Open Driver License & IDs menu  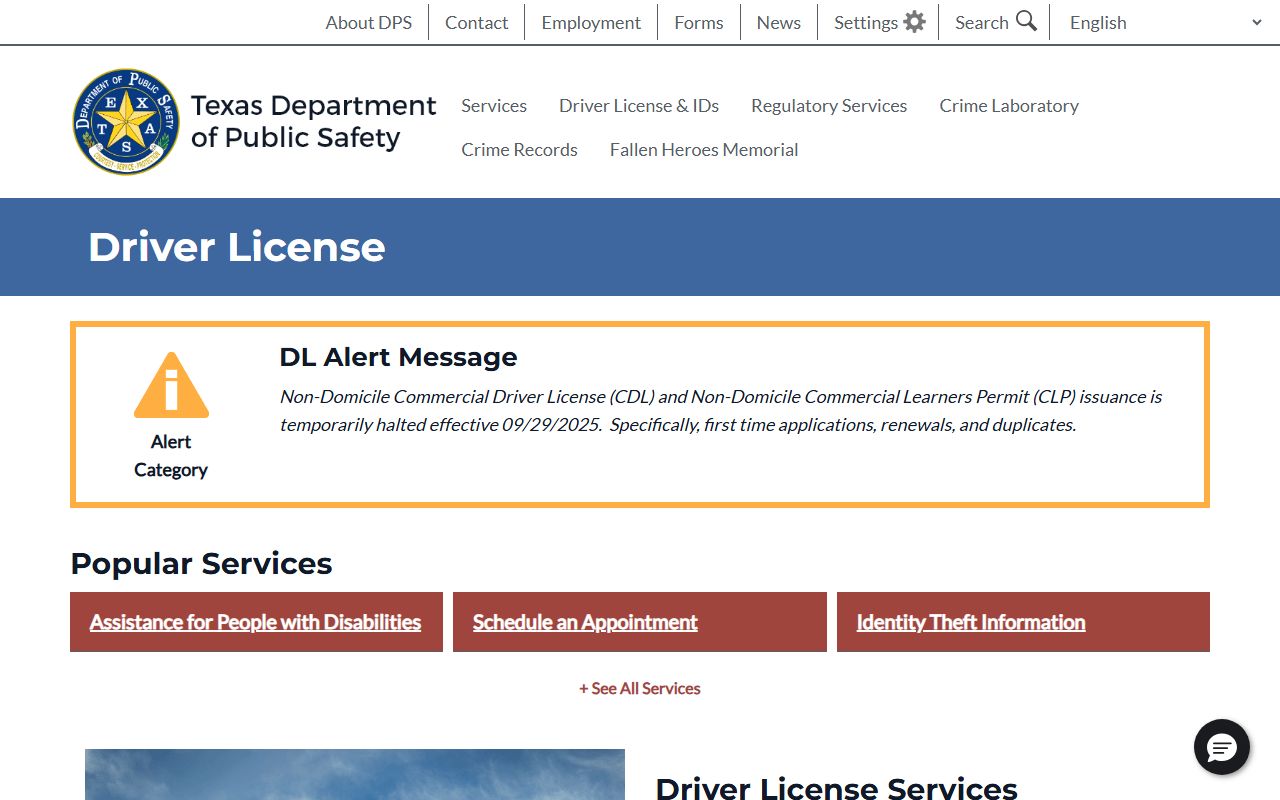click(639, 105)
